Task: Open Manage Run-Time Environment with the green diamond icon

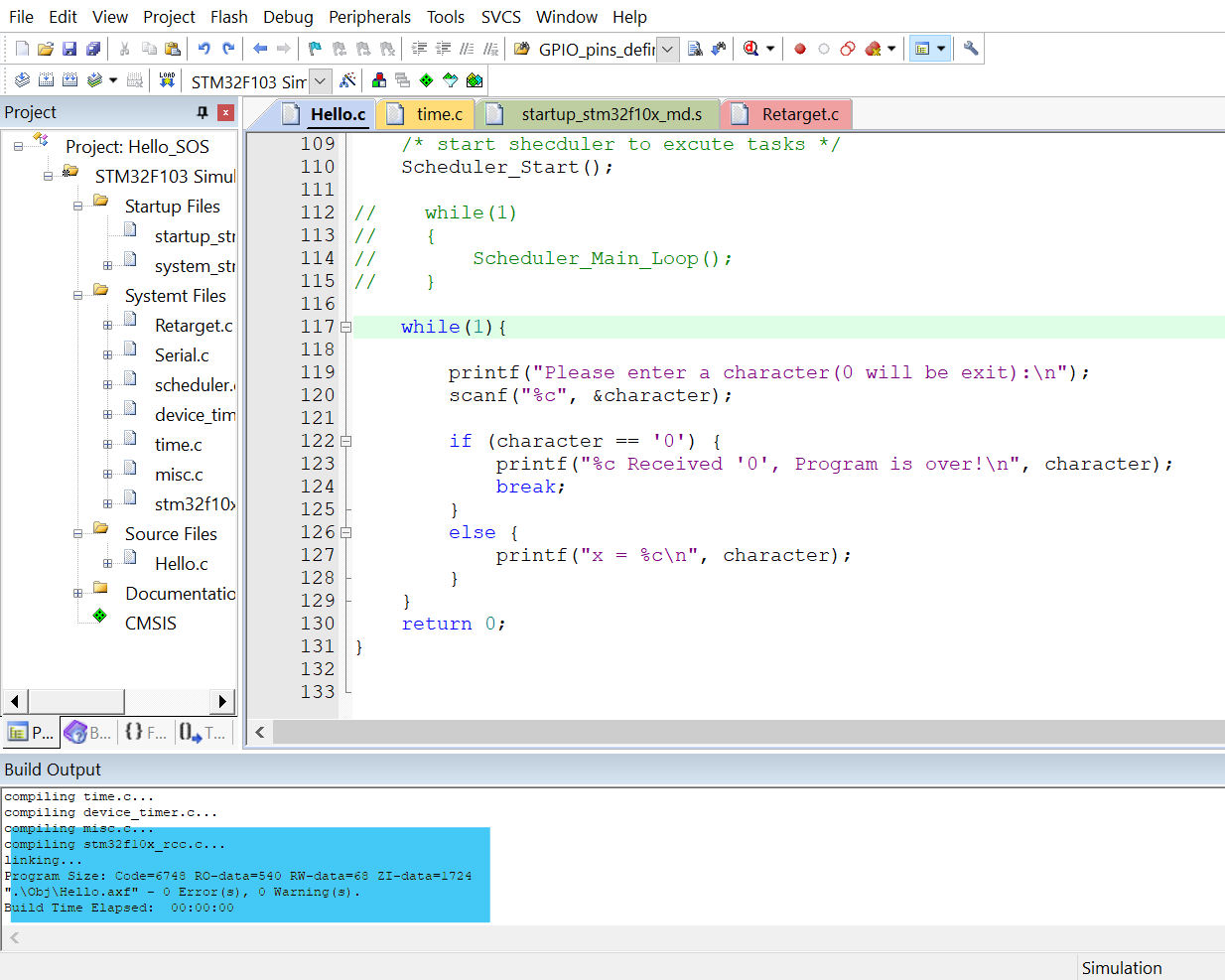Action: [x=427, y=80]
